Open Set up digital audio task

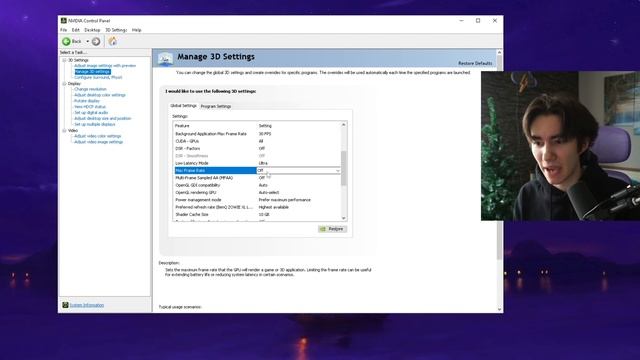91,112
